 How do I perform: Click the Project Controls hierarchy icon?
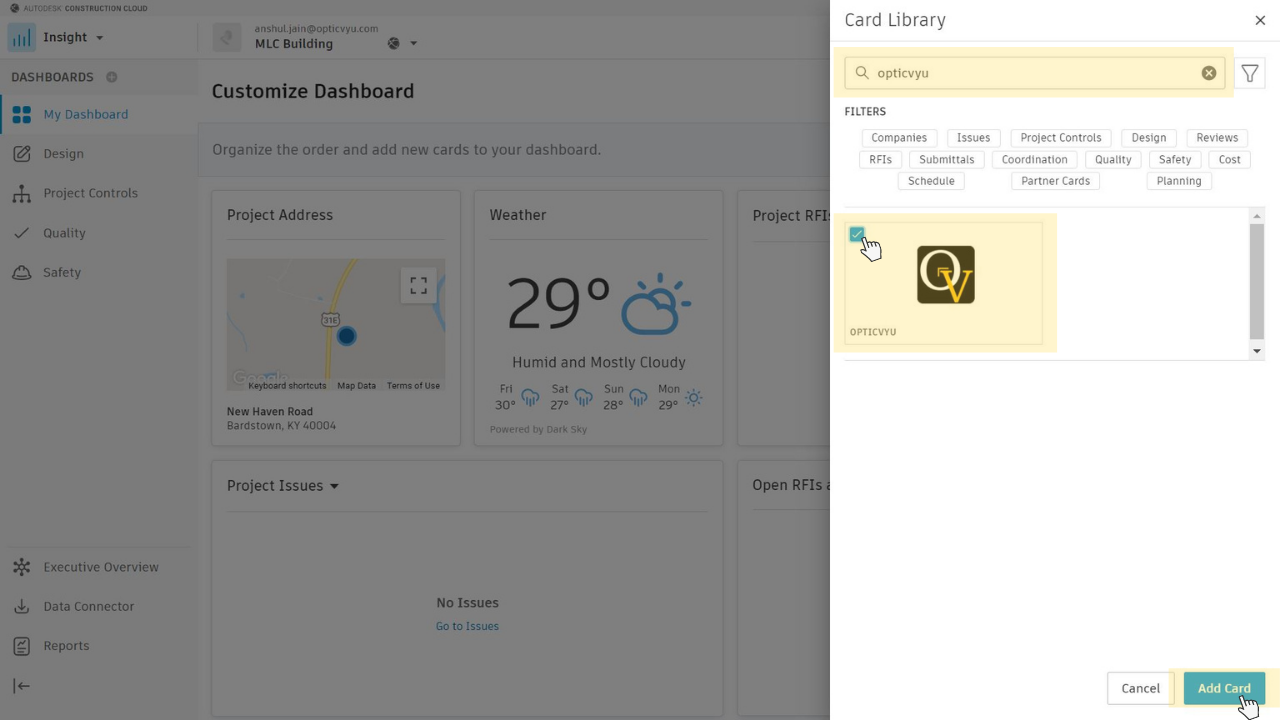[22, 193]
